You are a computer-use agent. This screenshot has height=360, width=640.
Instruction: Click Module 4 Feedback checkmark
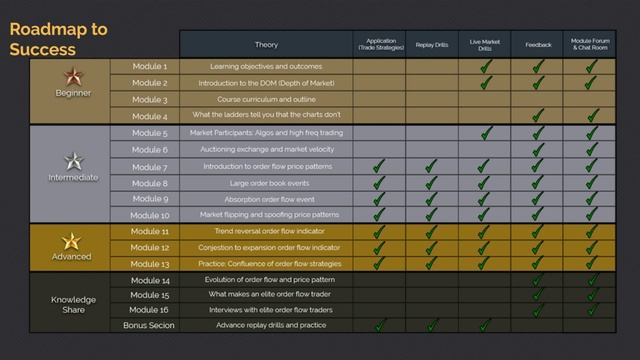click(x=538, y=116)
